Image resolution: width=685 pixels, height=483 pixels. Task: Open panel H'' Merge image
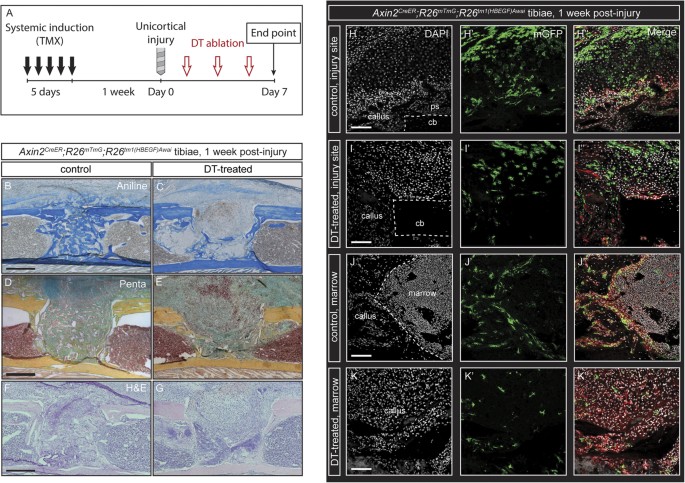tap(627, 78)
